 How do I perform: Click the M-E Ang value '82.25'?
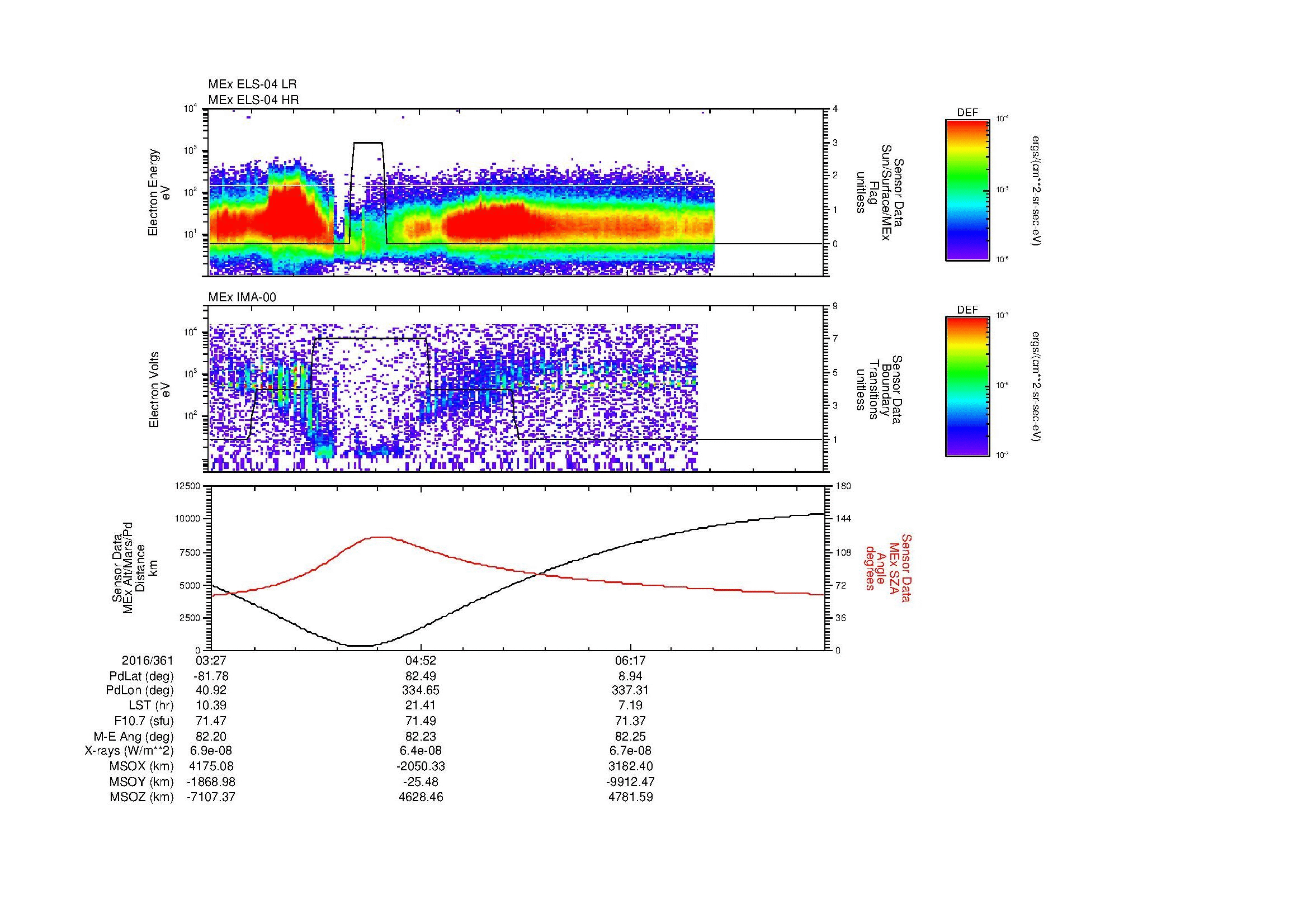pos(631,737)
